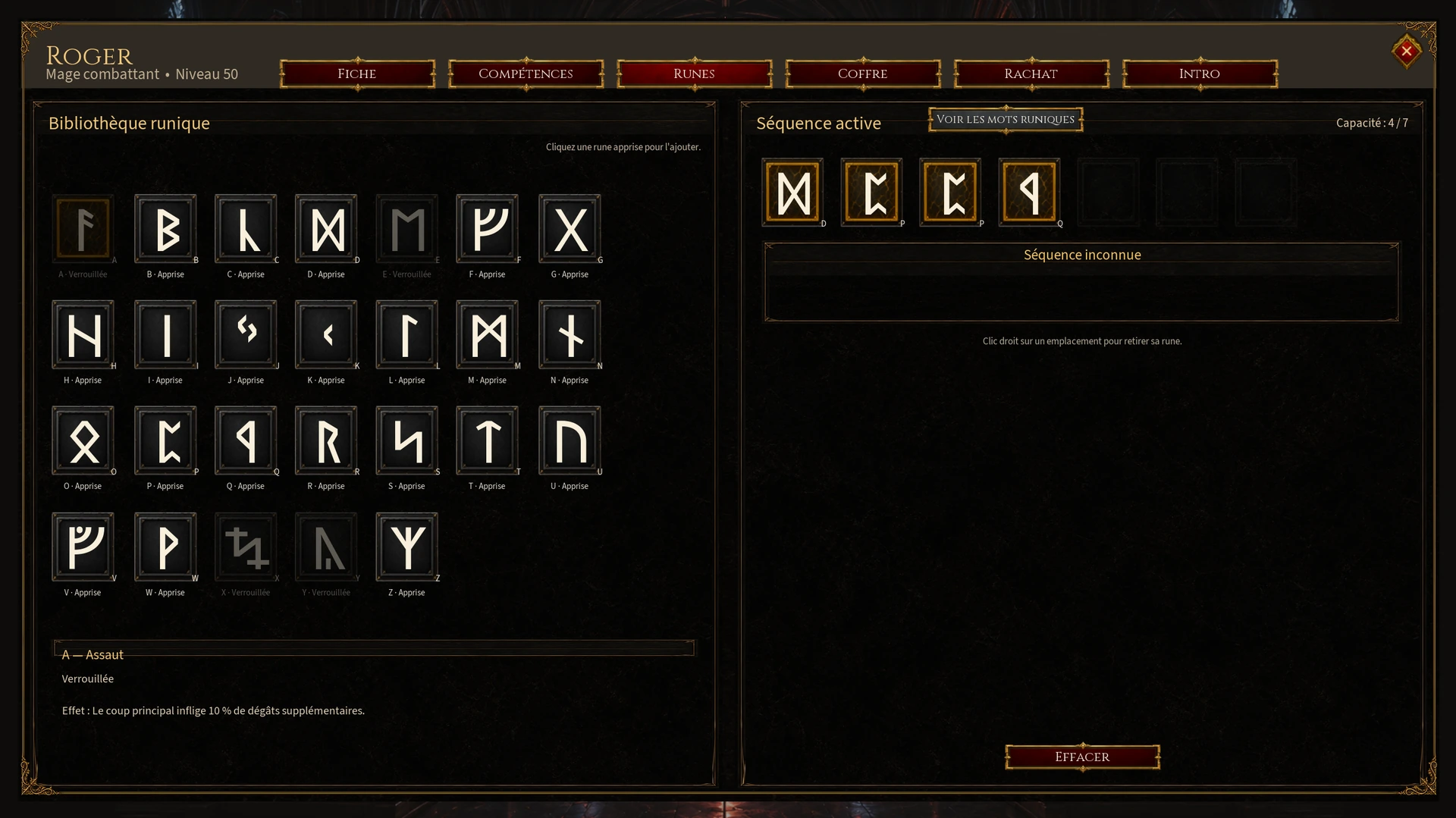Select rune H in the library
This screenshot has width=1456, height=818.
click(83, 334)
